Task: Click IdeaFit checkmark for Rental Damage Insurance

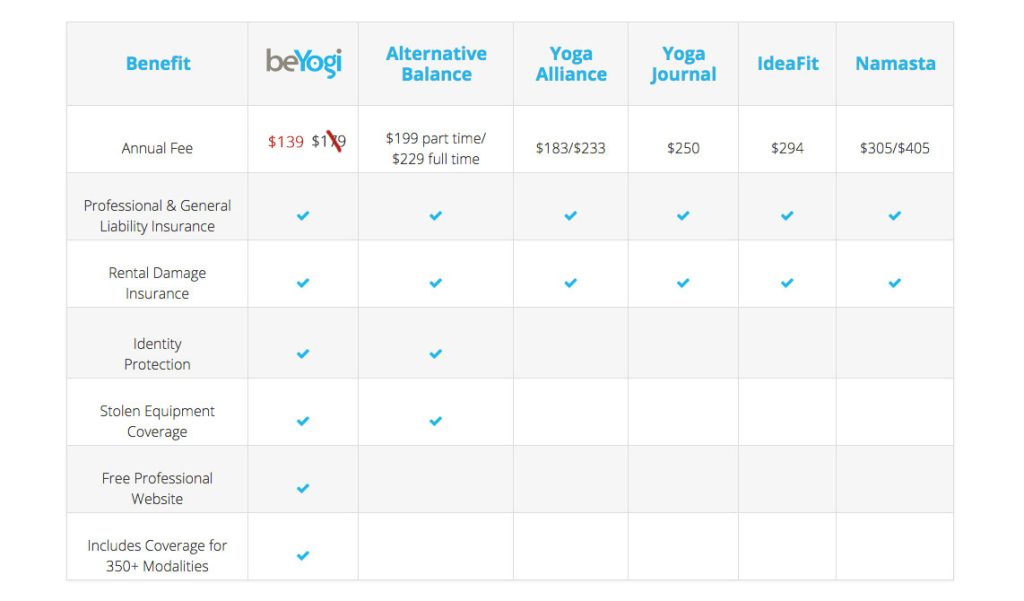Action: (x=787, y=283)
